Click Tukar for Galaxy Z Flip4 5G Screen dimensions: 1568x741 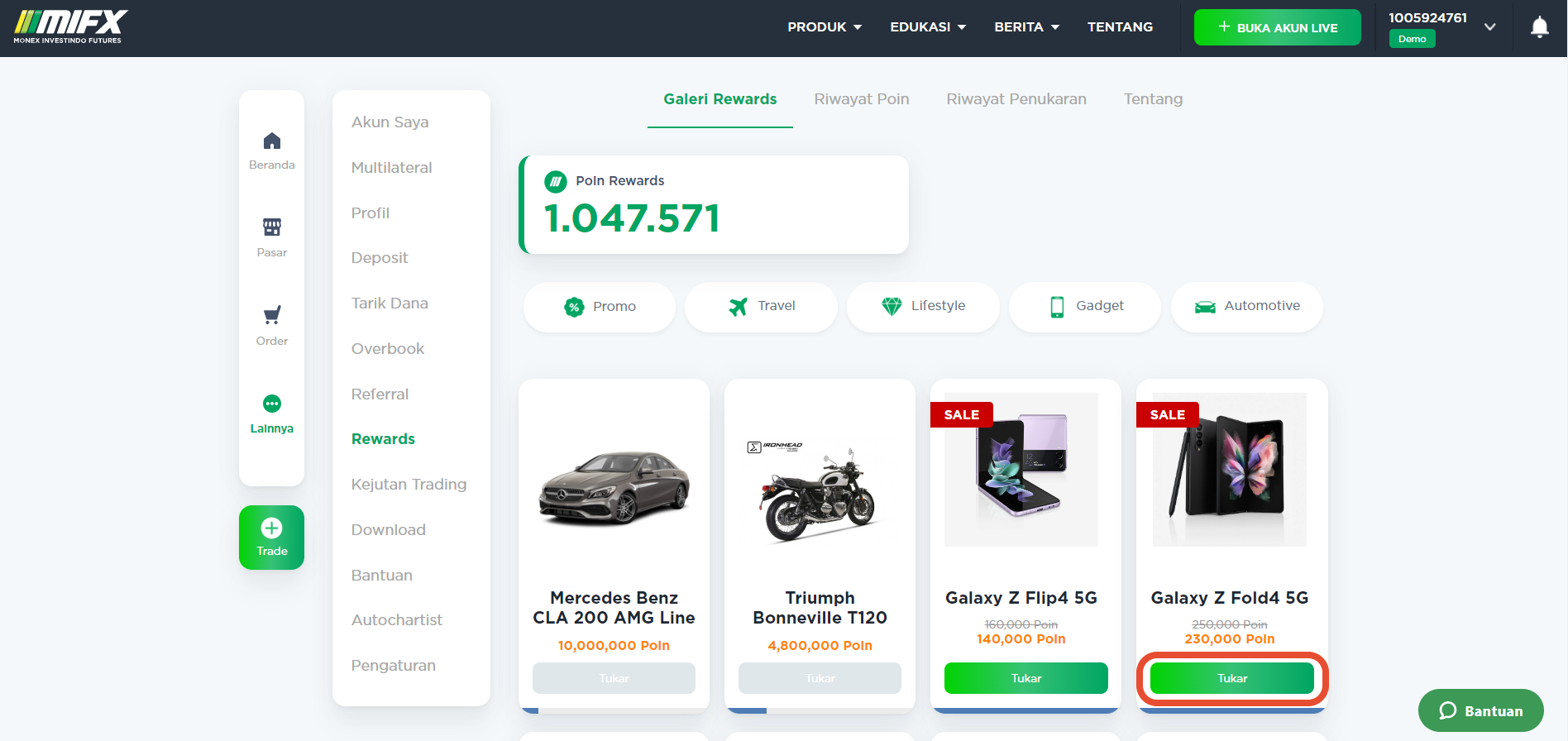pos(1026,678)
